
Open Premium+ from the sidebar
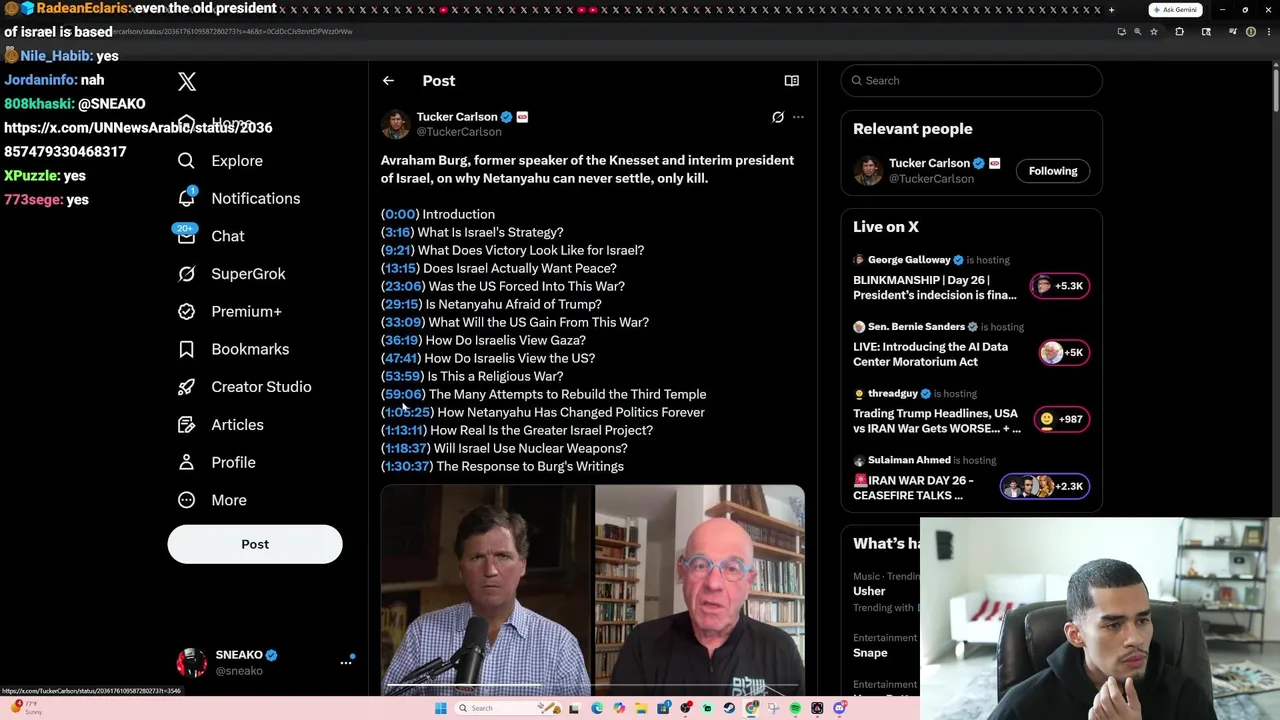pyautogui.click(x=229, y=312)
